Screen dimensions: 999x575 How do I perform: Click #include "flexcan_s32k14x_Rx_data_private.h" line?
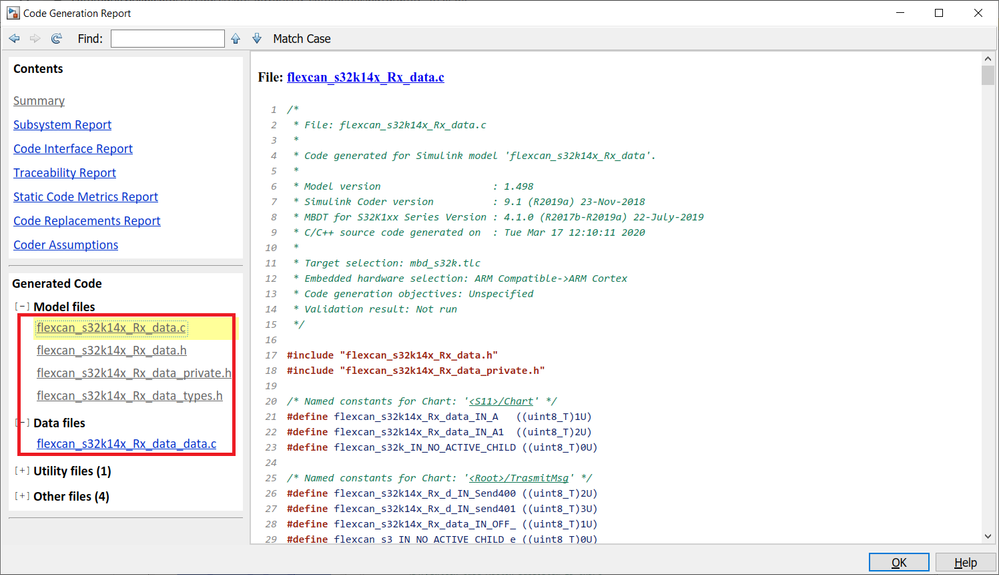click(x=416, y=371)
